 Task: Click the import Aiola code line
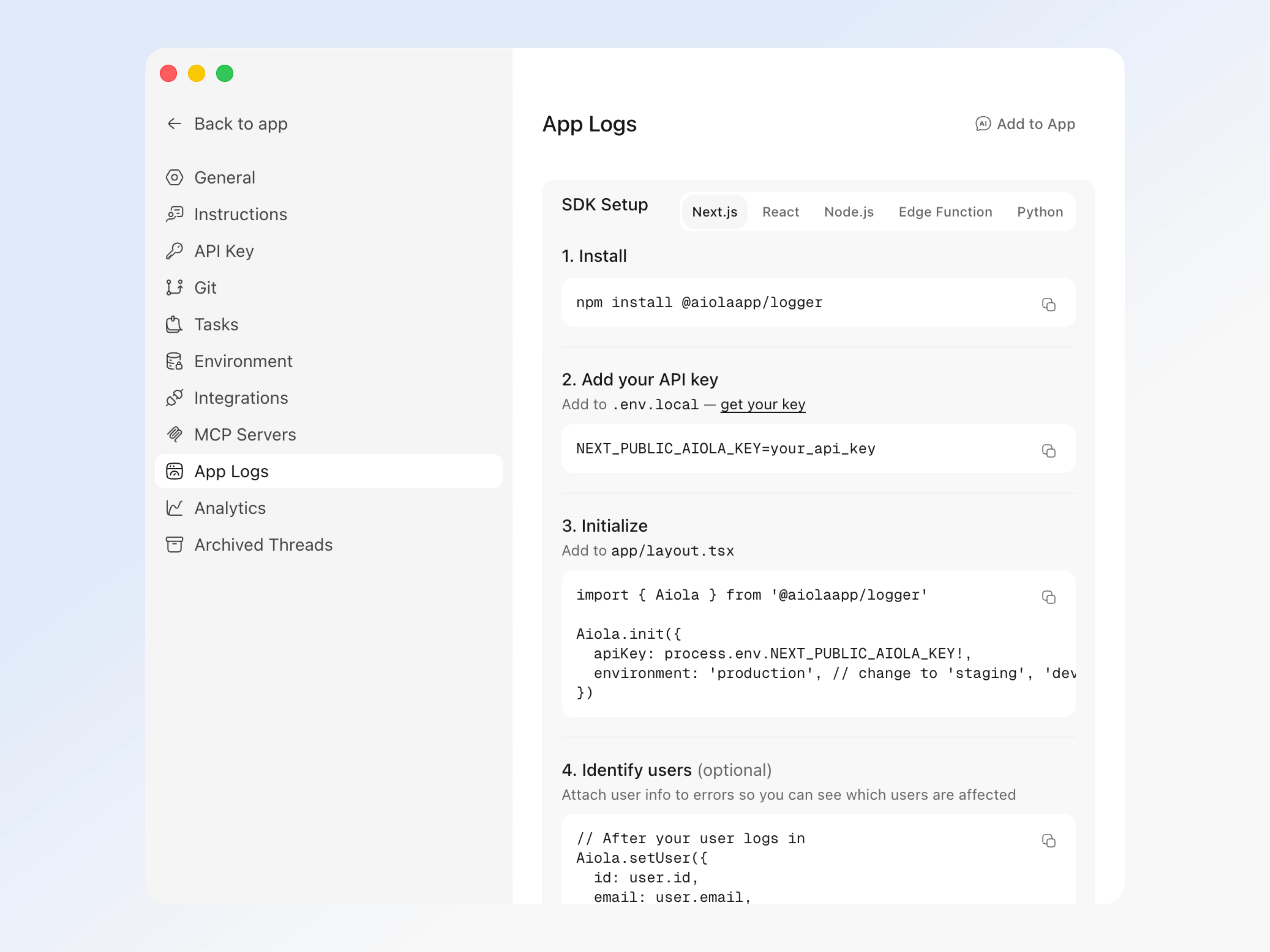click(x=752, y=595)
